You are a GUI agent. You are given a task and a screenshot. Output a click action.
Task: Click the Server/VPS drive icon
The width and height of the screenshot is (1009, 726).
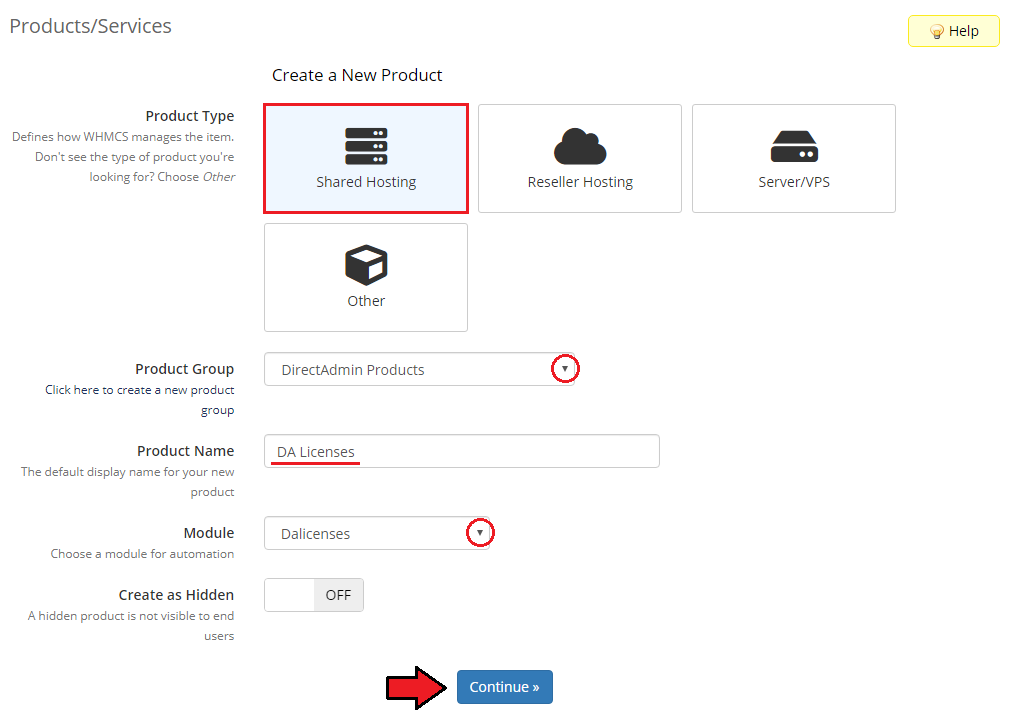794,146
